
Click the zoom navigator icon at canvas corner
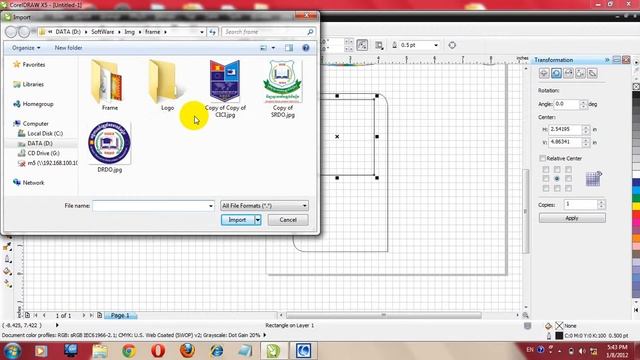pyautogui.click(x=525, y=315)
